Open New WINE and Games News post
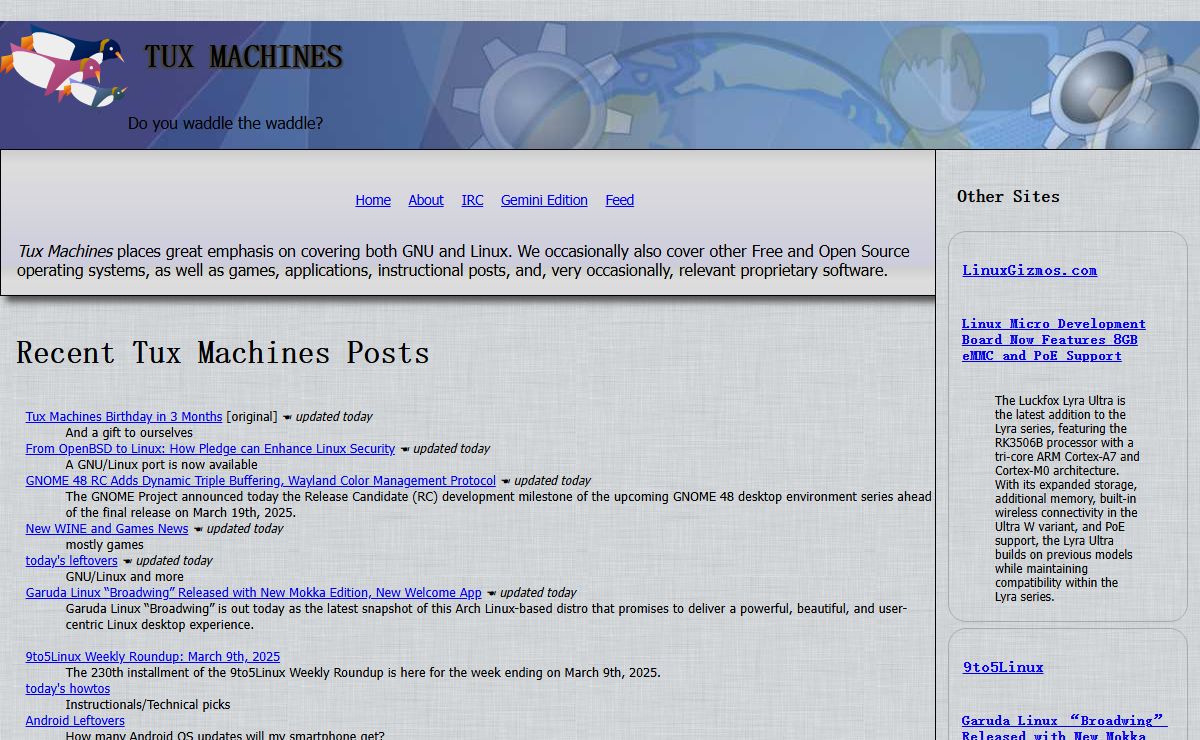Screen dimensions: 1200x740 click(107, 529)
